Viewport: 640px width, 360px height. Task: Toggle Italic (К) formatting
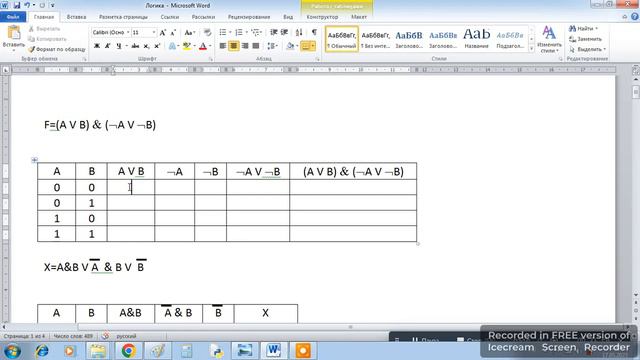tap(107, 46)
